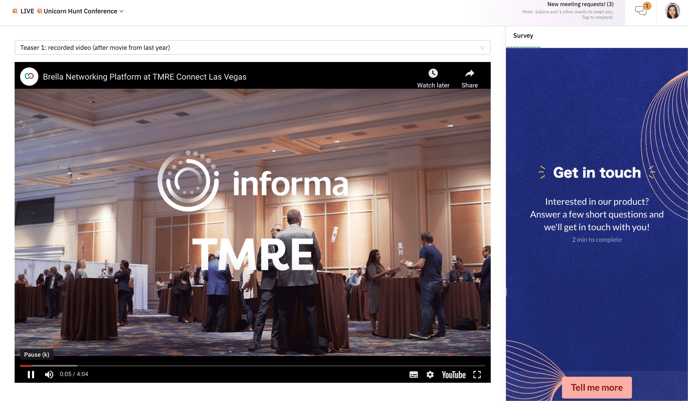Open video settings gear icon
Screen dimensions: 688x401
pyautogui.click(x=430, y=375)
